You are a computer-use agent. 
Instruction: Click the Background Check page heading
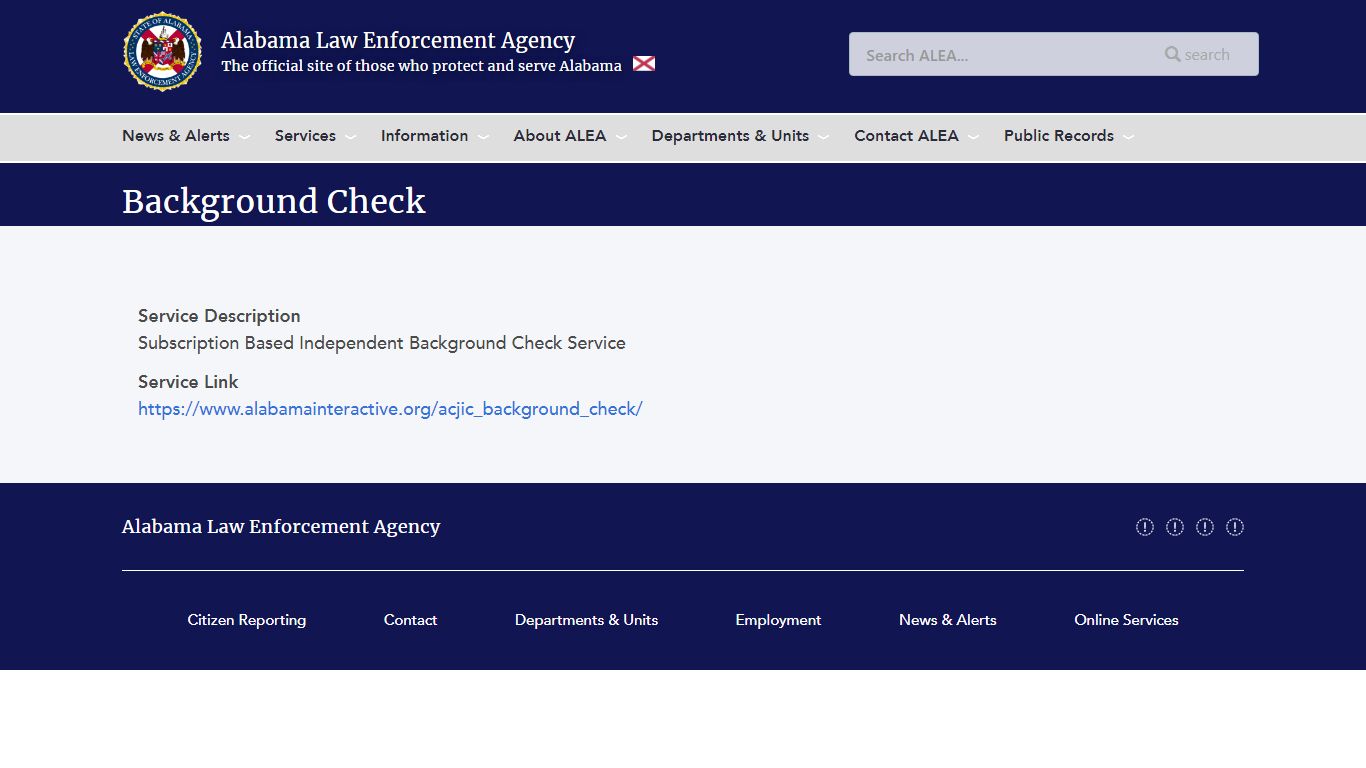[274, 201]
